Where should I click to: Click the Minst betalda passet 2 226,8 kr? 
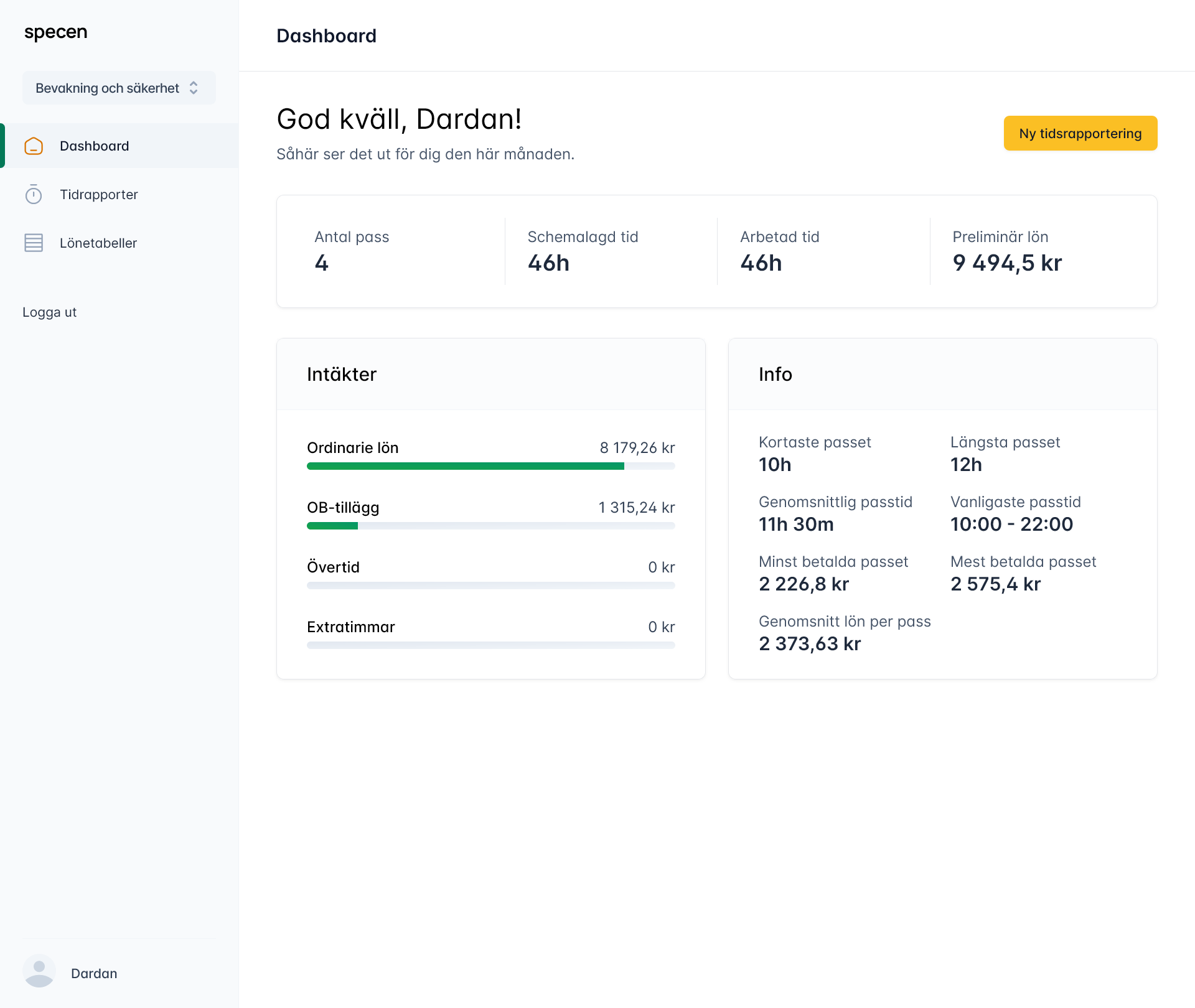pyautogui.click(x=804, y=584)
